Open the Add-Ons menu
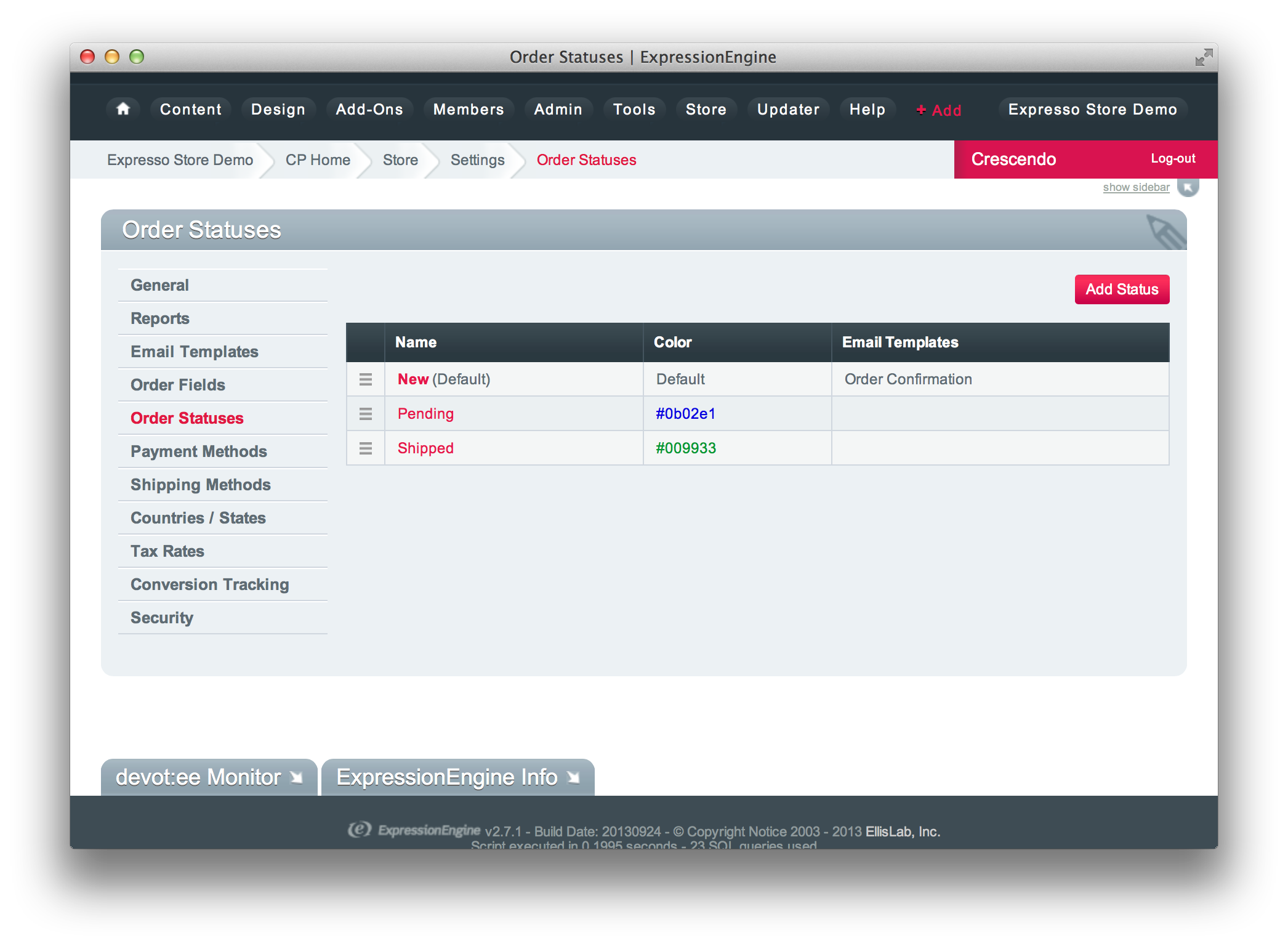1288x946 pixels. [x=369, y=109]
